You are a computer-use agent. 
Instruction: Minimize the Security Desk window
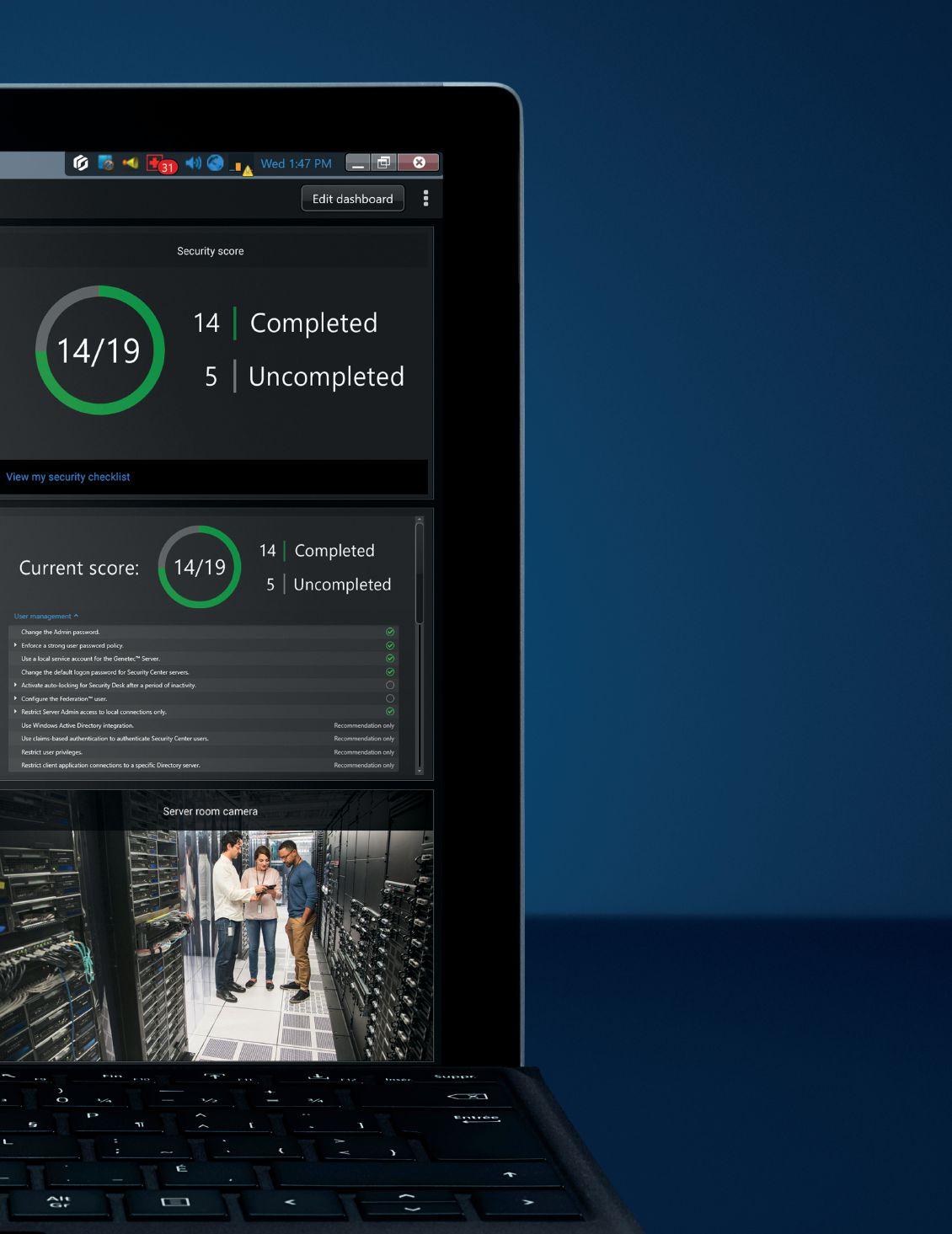coord(358,163)
